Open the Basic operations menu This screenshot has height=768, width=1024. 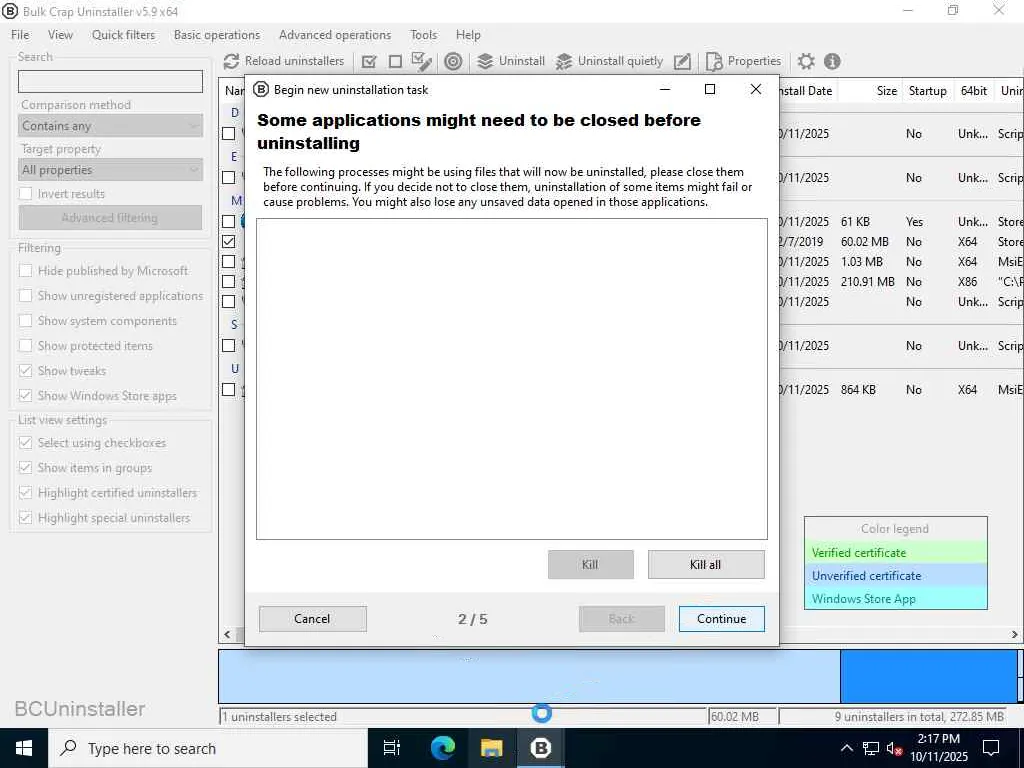(x=217, y=35)
